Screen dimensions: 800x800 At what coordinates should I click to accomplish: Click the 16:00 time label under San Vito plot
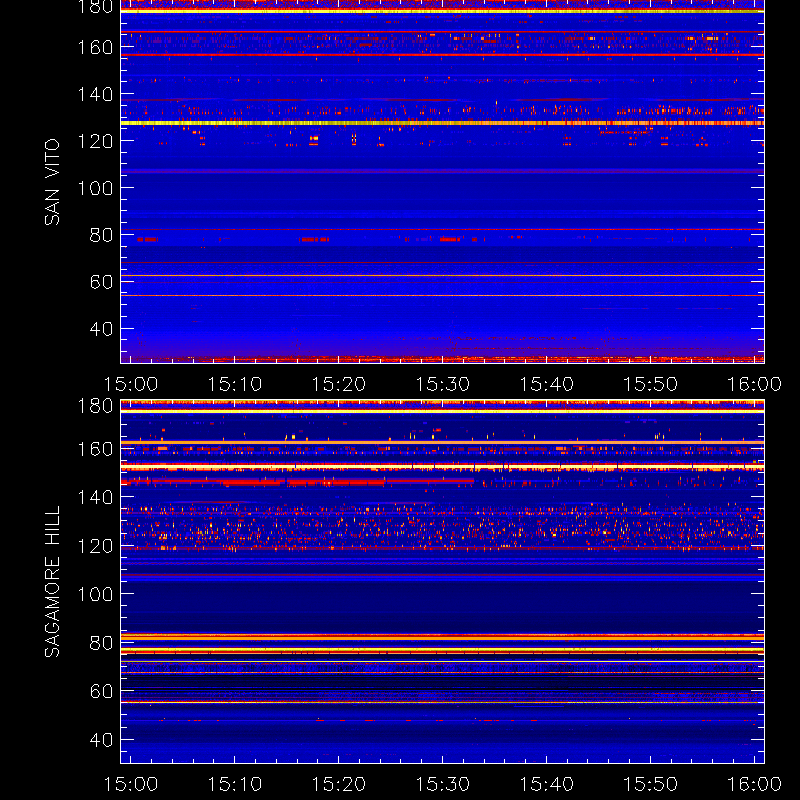755,384
